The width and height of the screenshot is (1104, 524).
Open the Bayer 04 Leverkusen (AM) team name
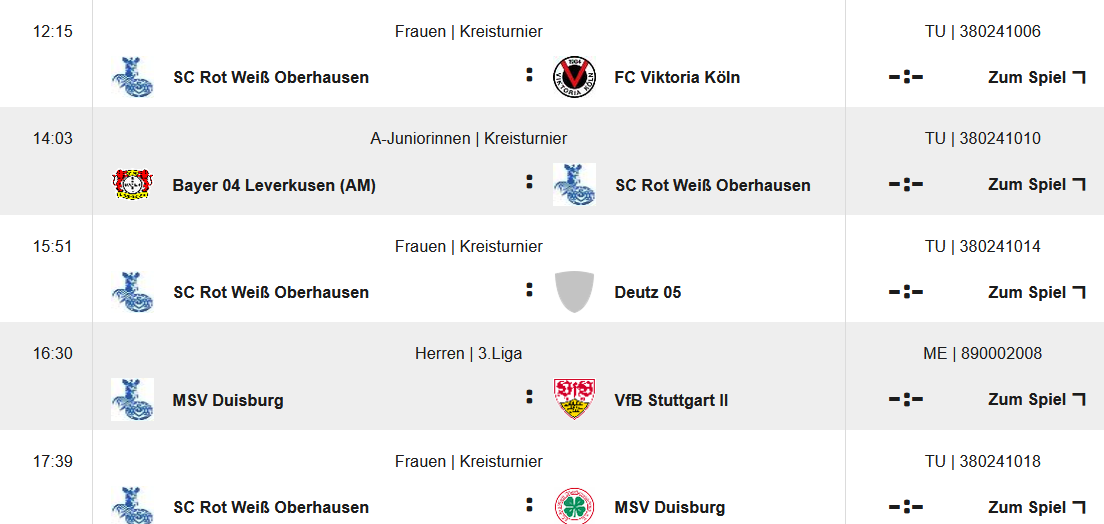click(274, 185)
